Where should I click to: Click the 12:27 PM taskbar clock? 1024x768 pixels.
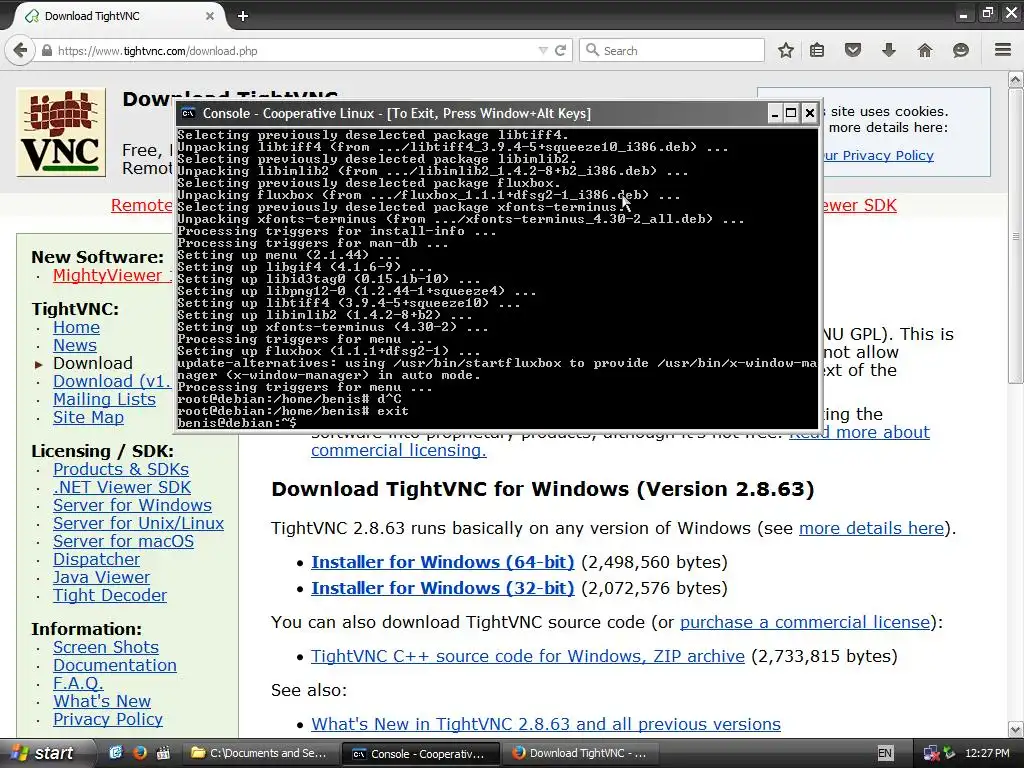tap(987, 753)
